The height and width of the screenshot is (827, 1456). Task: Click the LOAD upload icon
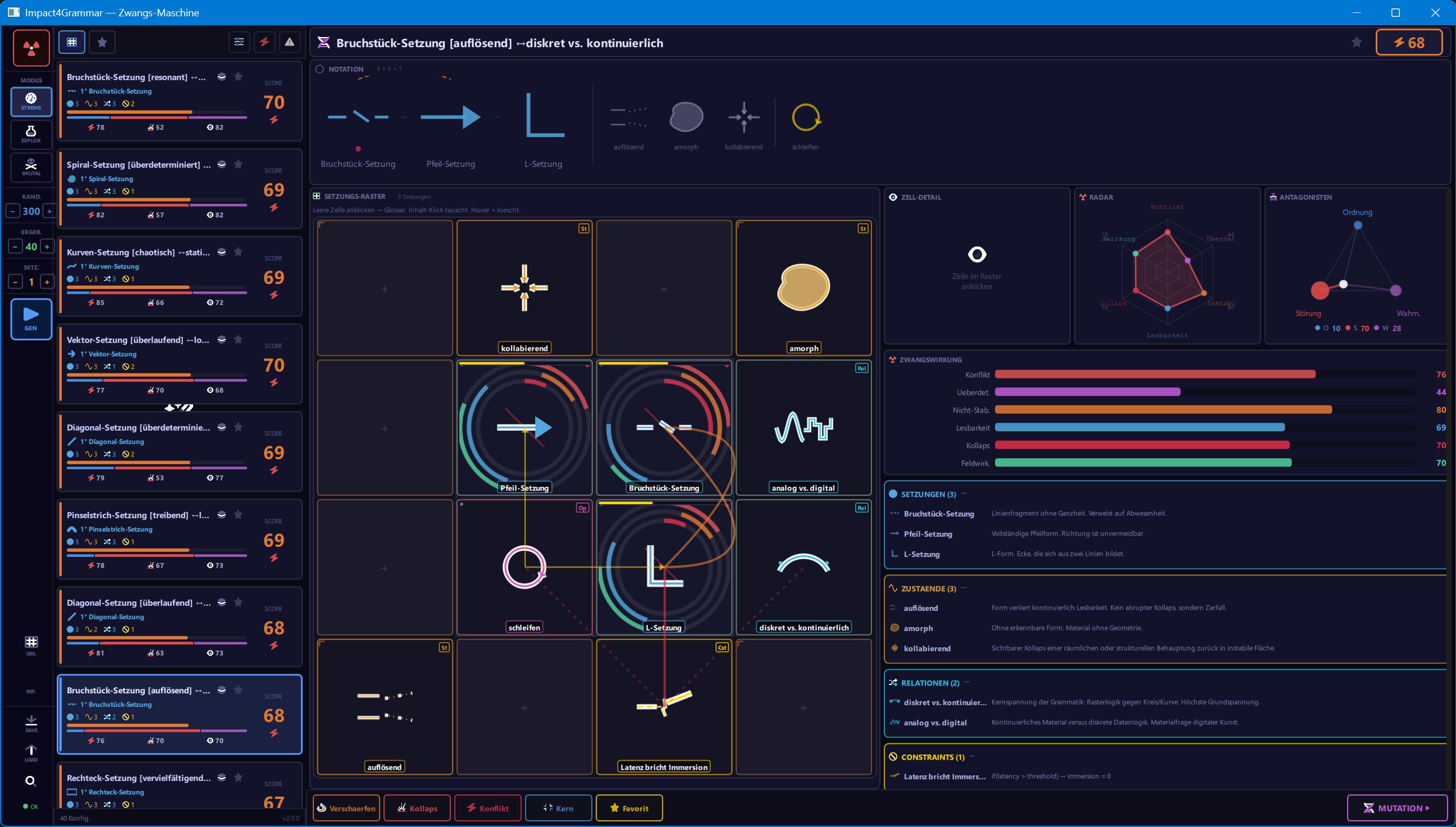click(31, 753)
